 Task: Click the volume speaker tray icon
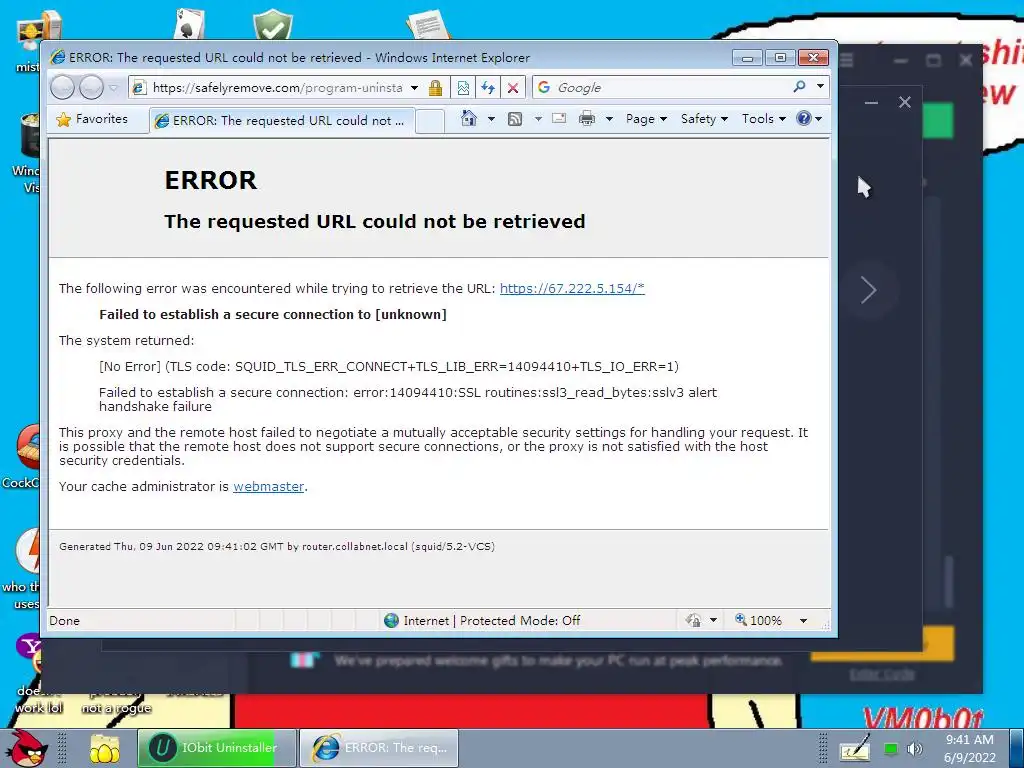915,748
